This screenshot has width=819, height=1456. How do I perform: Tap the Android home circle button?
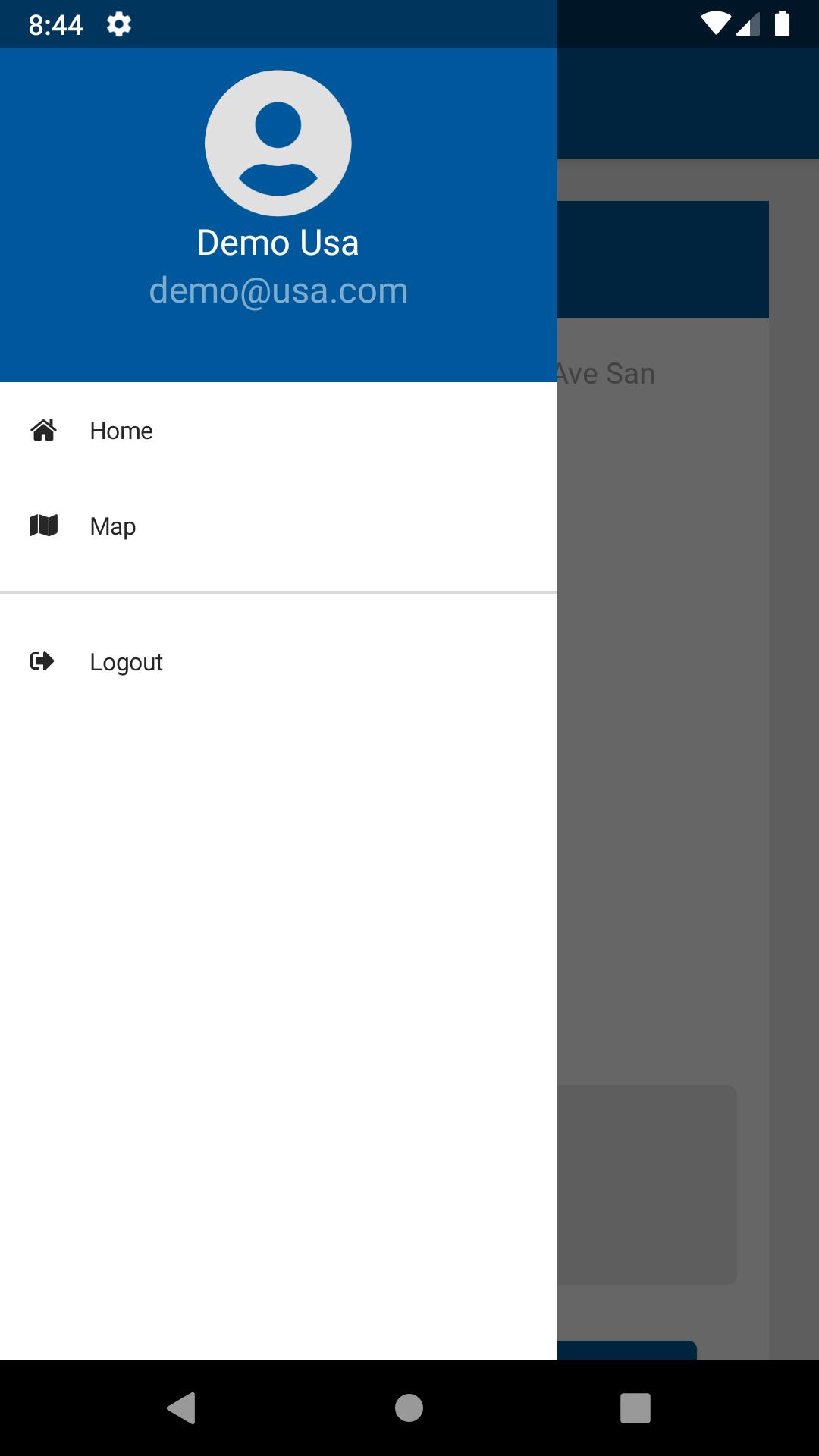tap(409, 1408)
